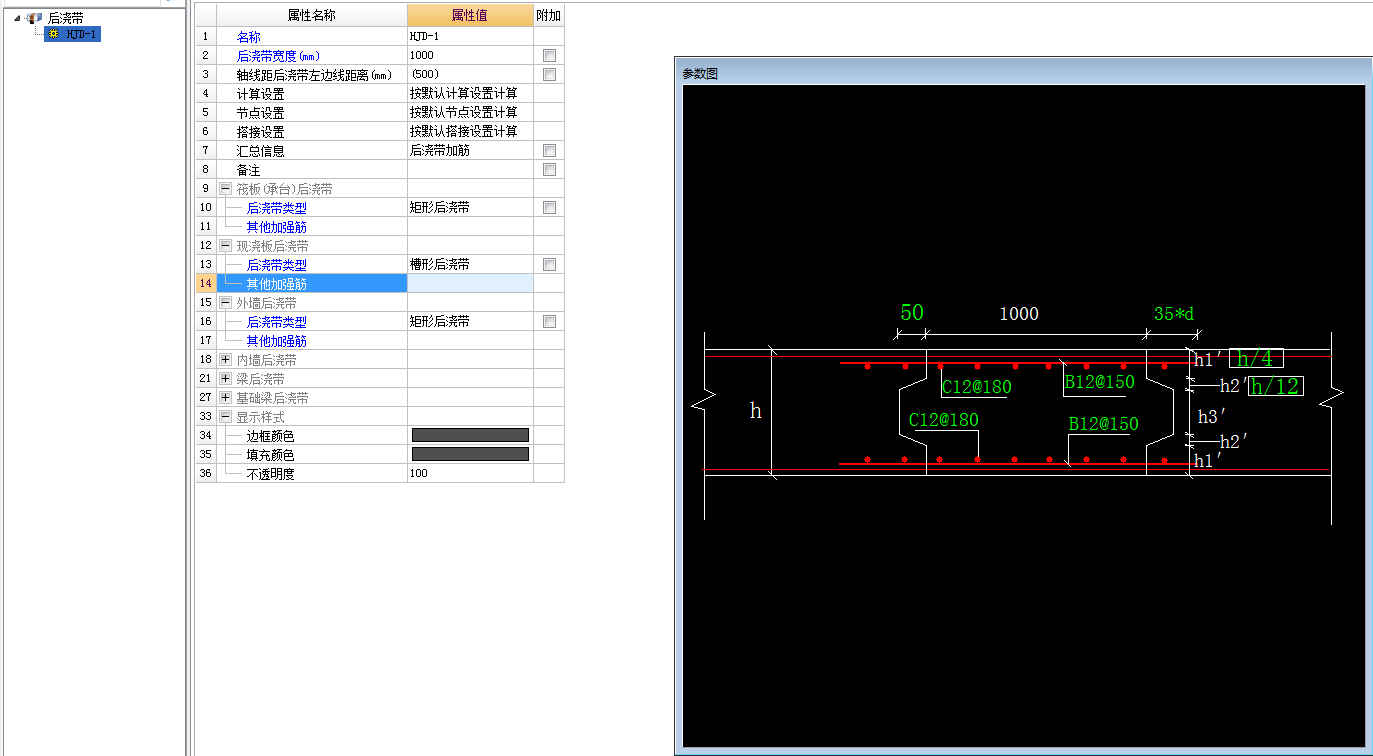1373x756 pixels.
Task: Click the empty 备注 value cell
Action: pyautogui.click(x=470, y=169)
